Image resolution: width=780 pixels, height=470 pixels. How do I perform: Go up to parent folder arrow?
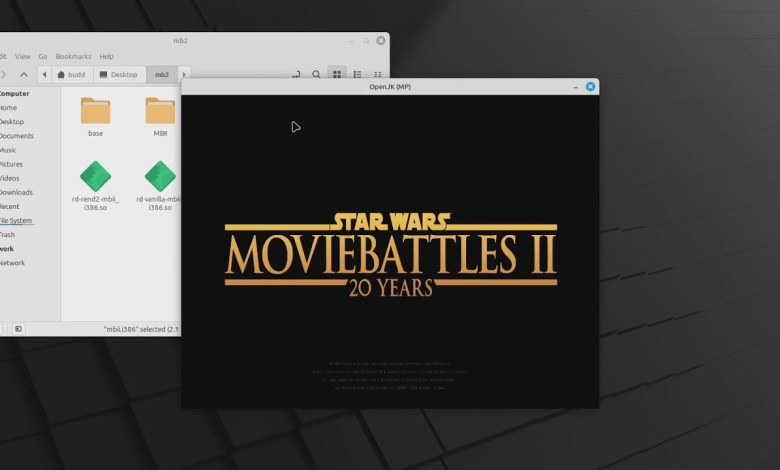[x=23, y=75]
